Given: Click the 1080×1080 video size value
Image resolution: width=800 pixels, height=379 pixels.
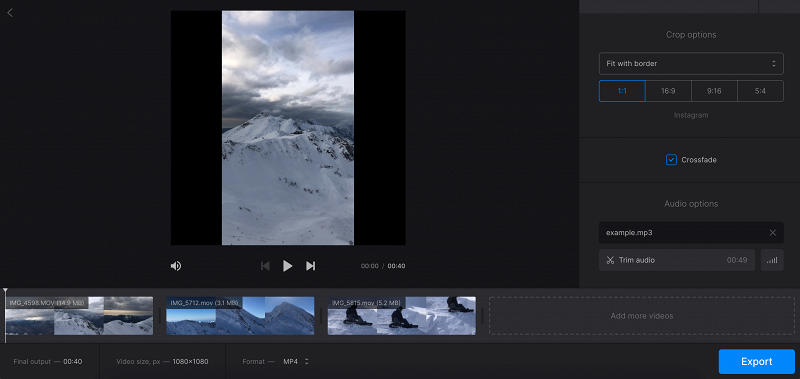Looking at the screenshot, I should click(x=190, y=362).
